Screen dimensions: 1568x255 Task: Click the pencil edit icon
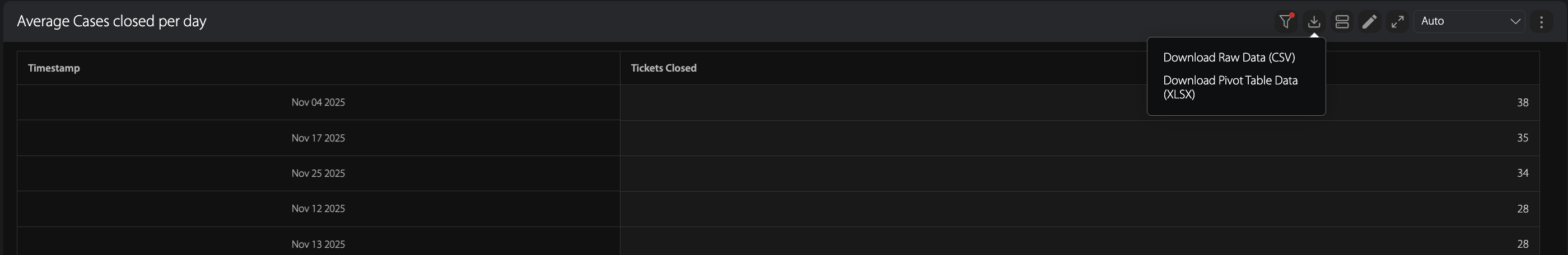point(1370,22)
